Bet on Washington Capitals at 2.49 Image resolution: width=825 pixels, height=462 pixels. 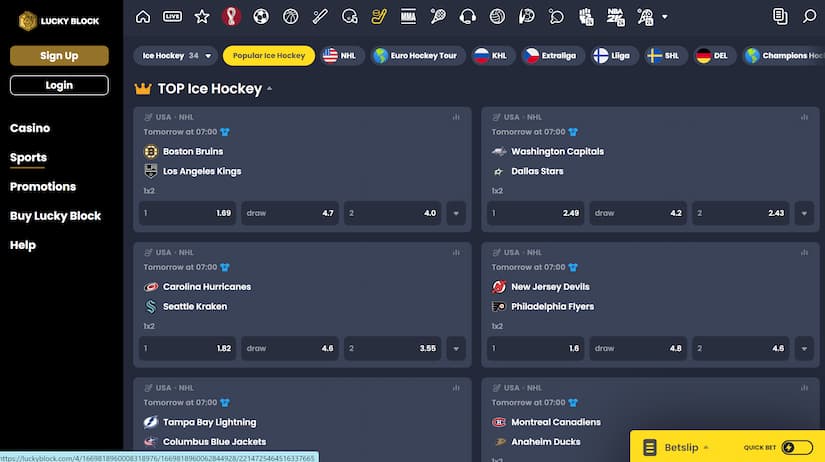click(x=536, y=213)
